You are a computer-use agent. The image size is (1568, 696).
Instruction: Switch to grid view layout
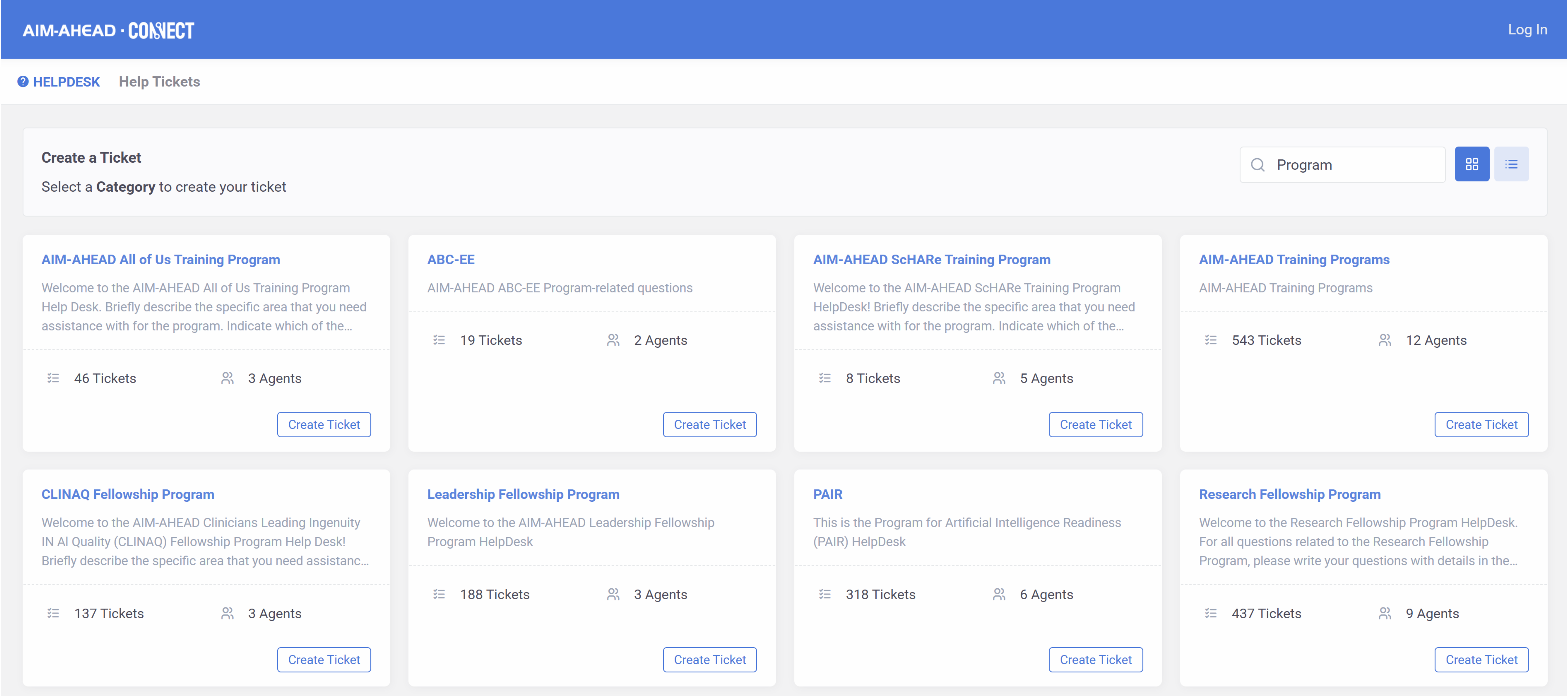coord(1471,164)
